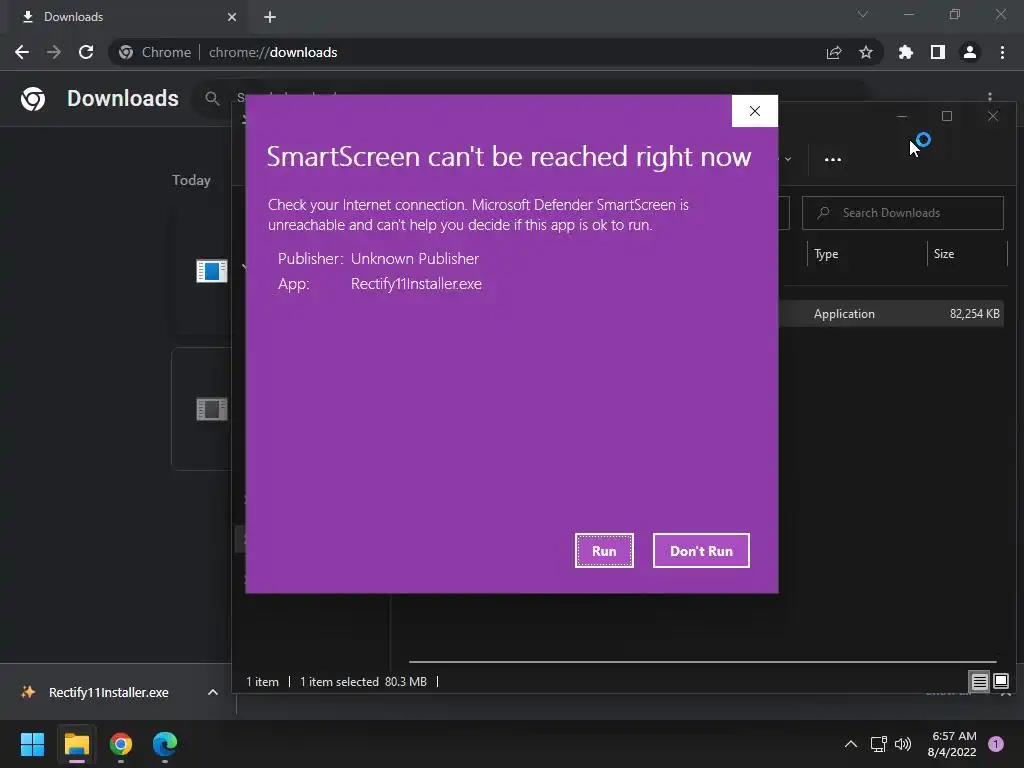Image resolution: width=1024 pixels, height=768 pixels.
Task: Open network status tray icon
Action: pos(878,744)
